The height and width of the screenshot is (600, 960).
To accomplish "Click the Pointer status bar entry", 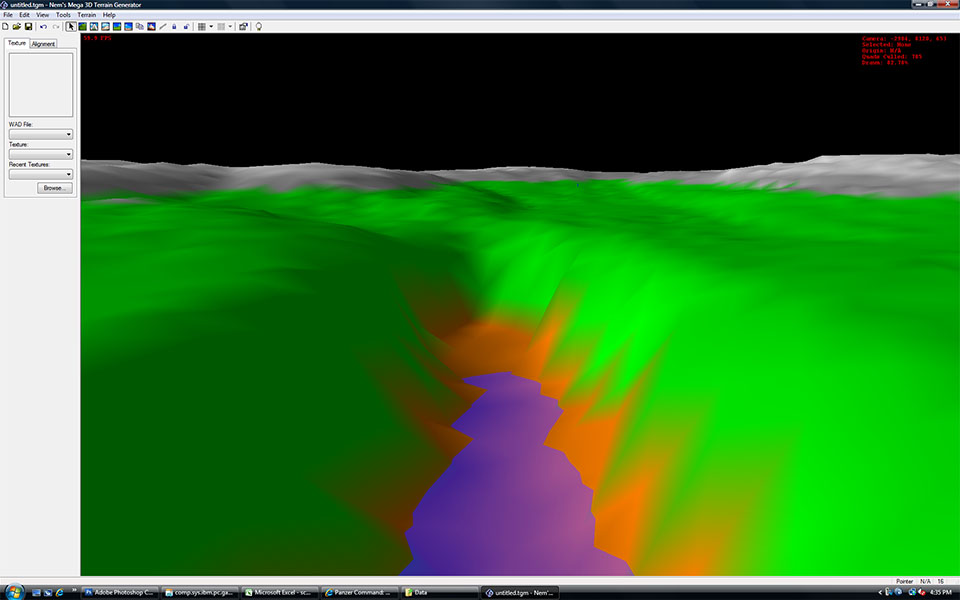I will [x=904, y=581].
